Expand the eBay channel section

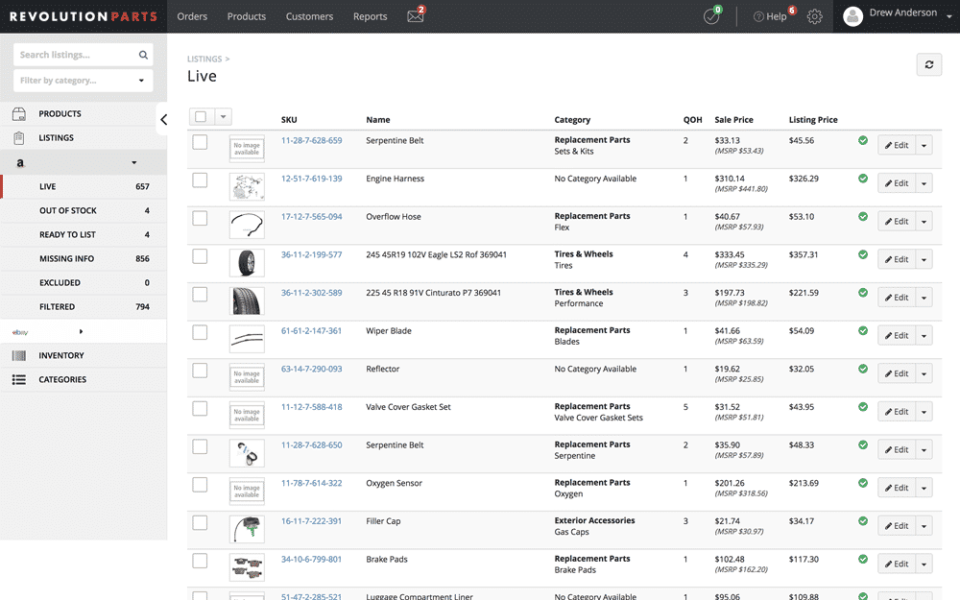[x=83, y=330]
